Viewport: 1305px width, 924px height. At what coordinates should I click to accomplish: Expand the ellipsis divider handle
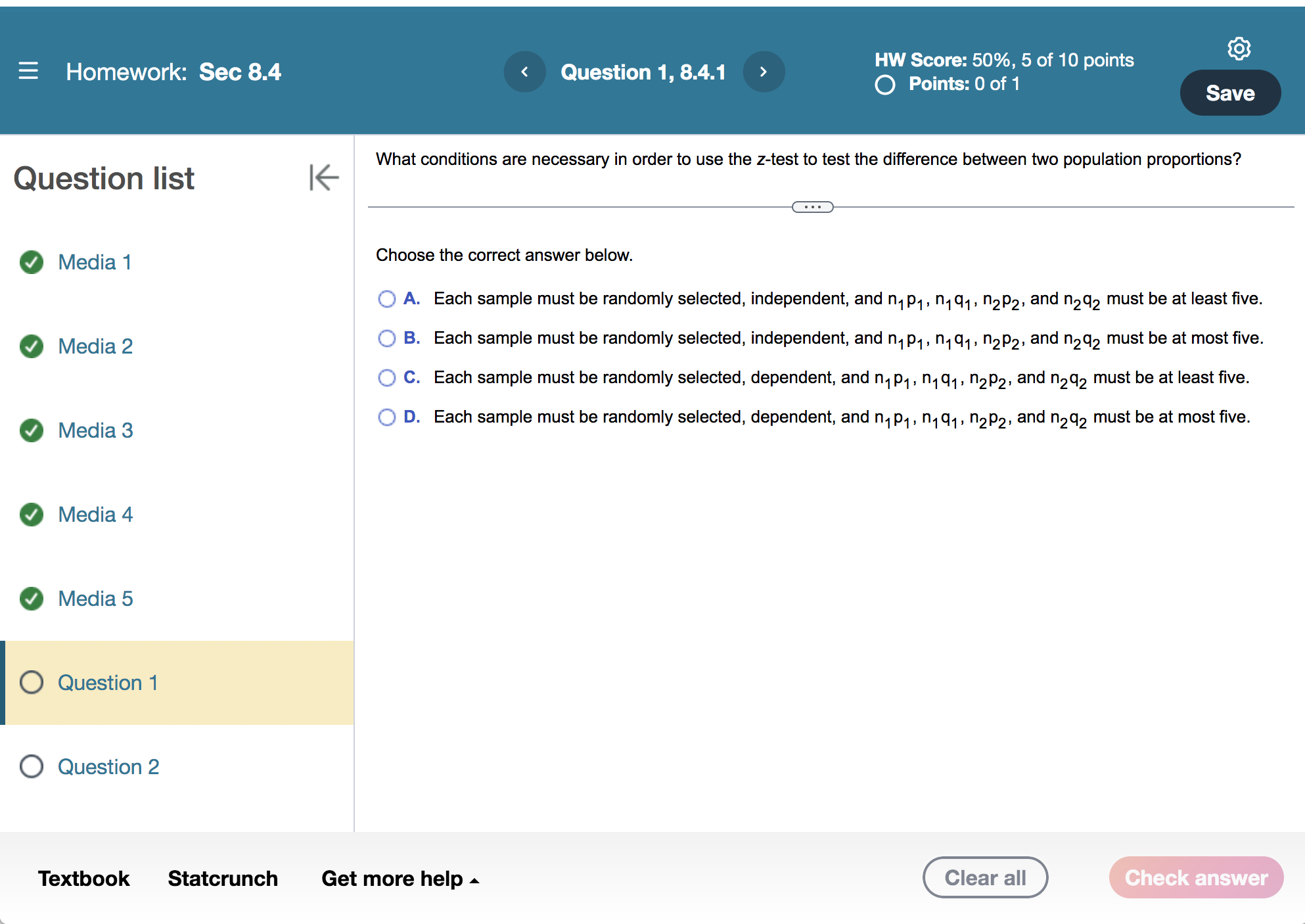coord(812,207)
